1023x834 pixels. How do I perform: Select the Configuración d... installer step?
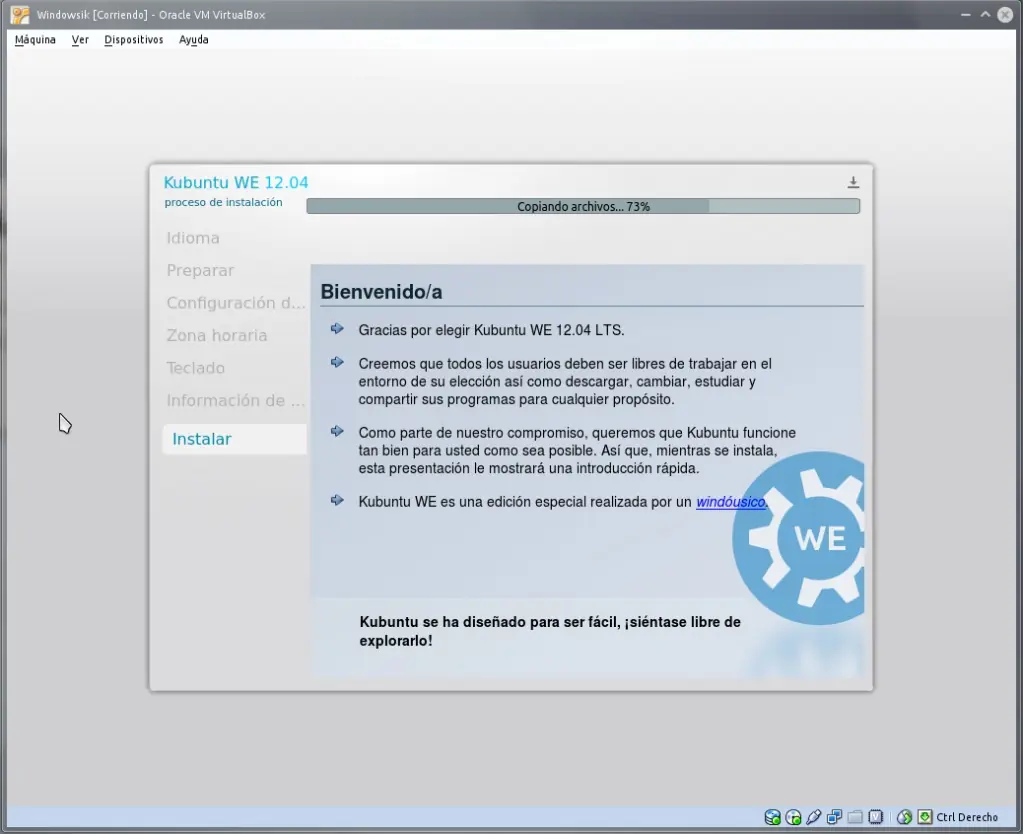tap(236, 303)
